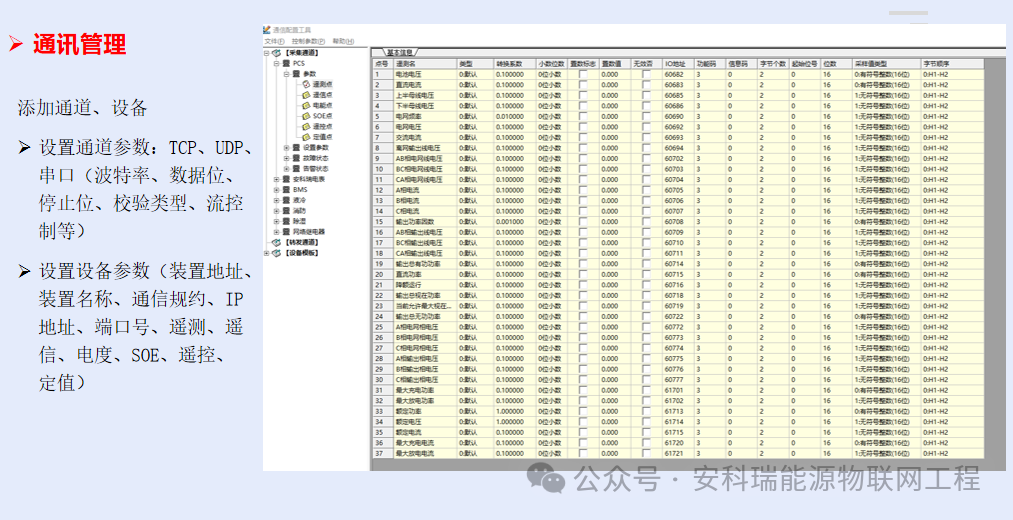Expand the 设置参数 tree node
Viewport: 1013px width, 520px height.
coord(287,147)
